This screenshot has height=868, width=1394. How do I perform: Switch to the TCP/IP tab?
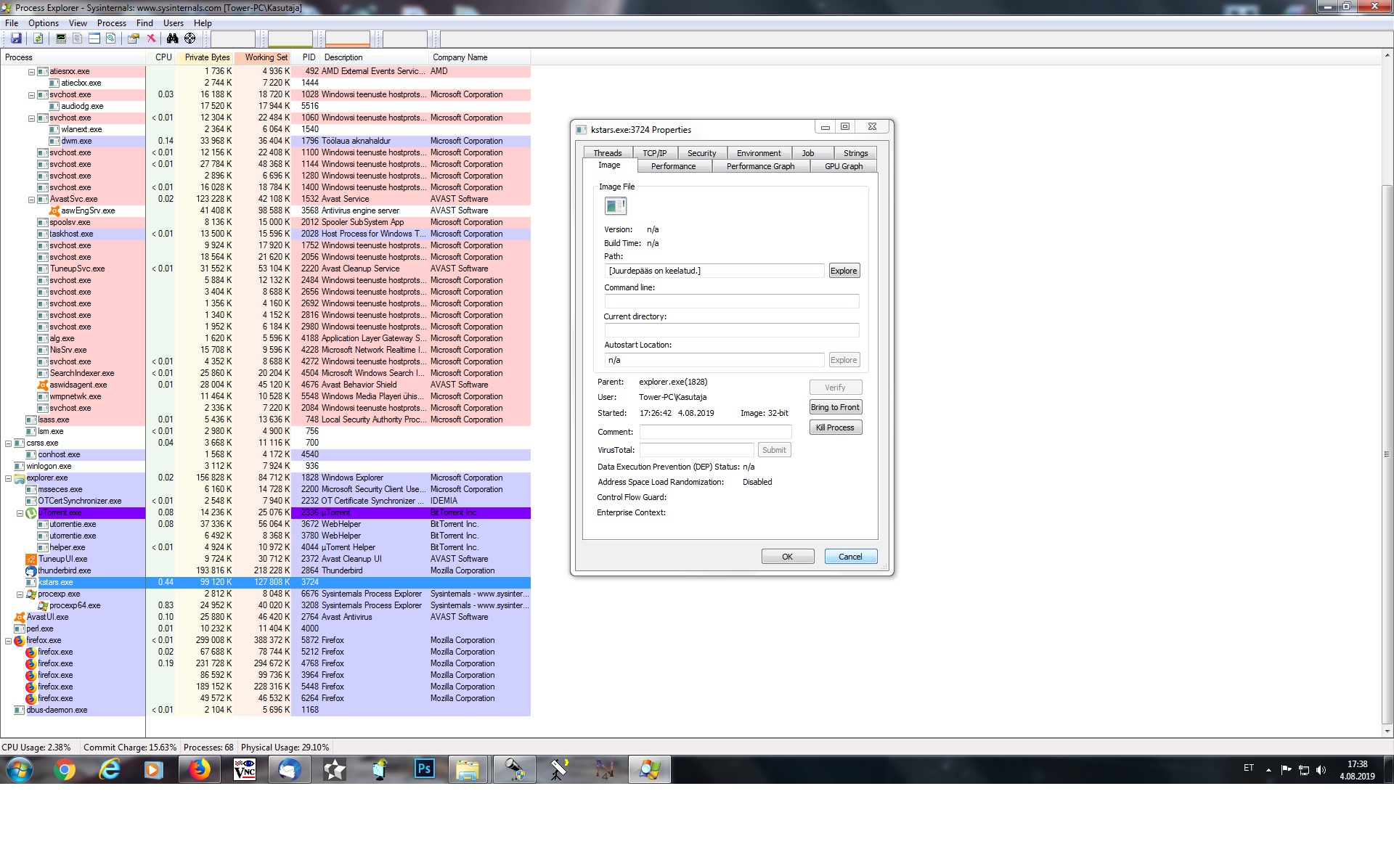655,153
